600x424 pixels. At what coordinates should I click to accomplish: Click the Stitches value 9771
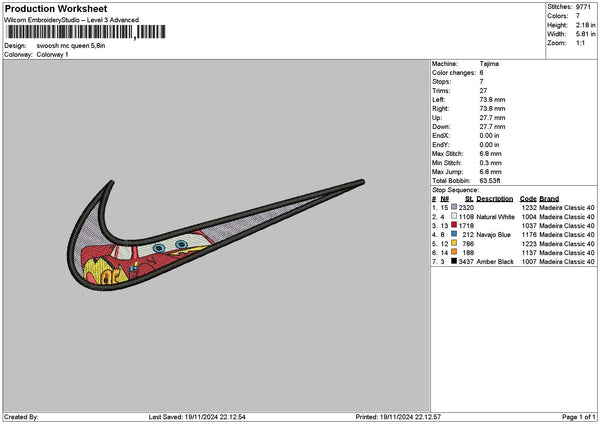tap(583, 7)
